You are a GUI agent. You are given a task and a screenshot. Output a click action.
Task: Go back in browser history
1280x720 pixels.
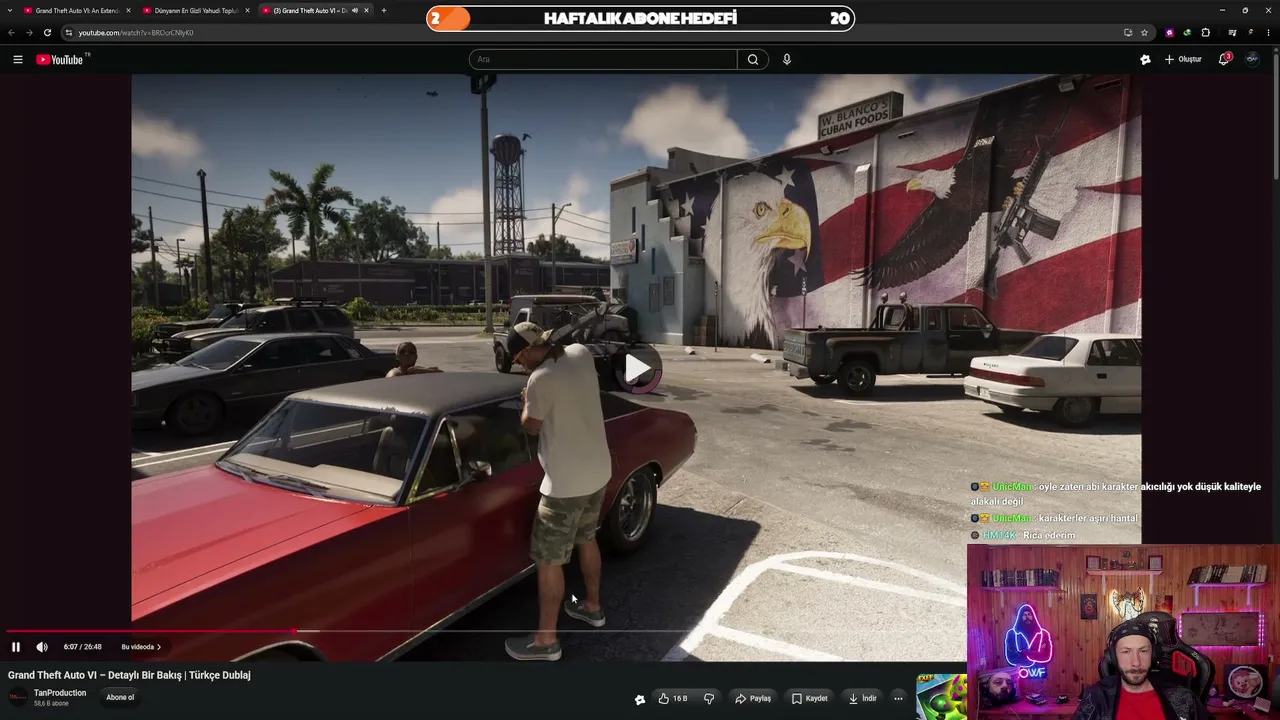[11, 33]
